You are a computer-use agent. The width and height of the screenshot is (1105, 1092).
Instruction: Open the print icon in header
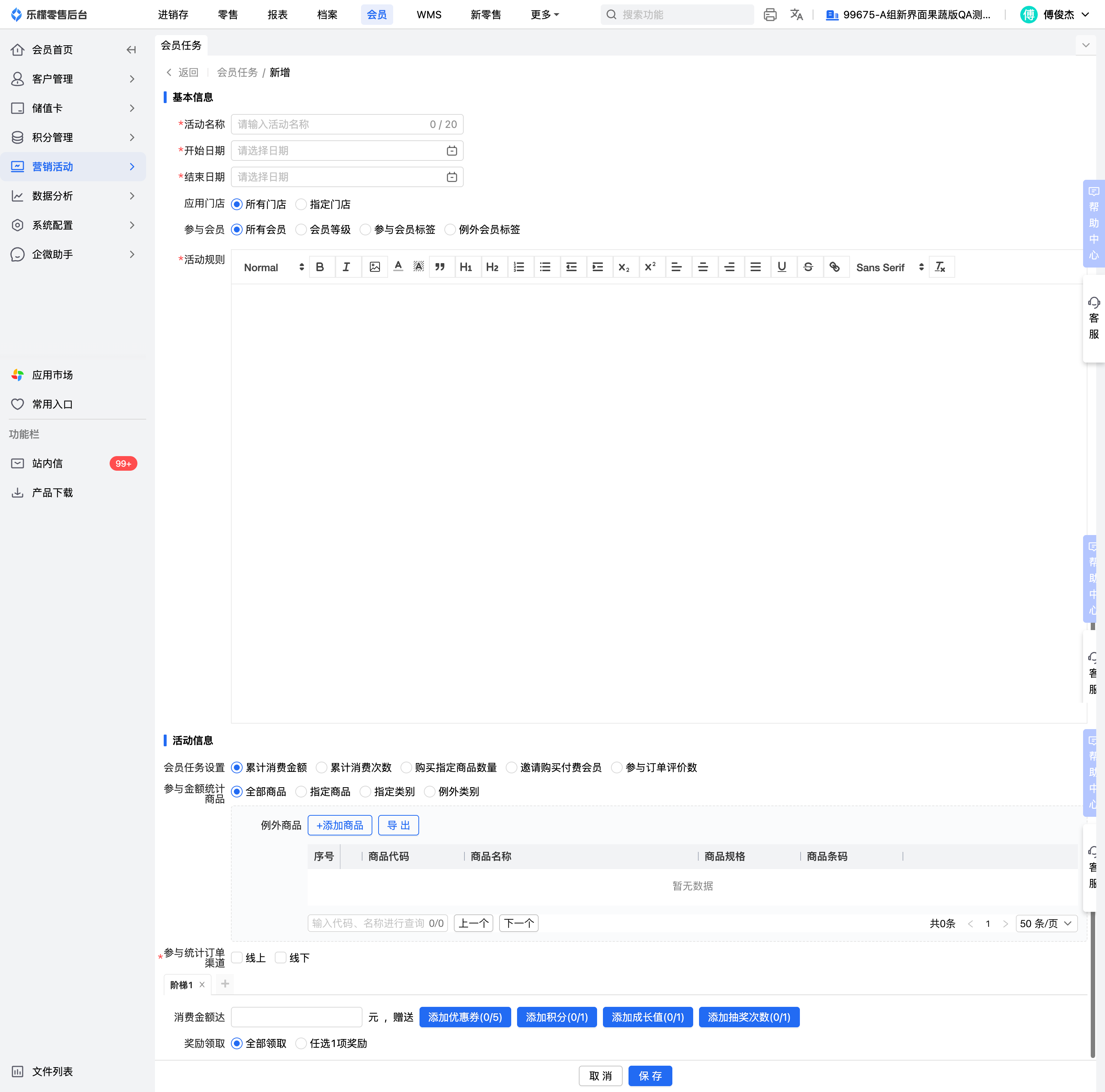click(770, 15)
